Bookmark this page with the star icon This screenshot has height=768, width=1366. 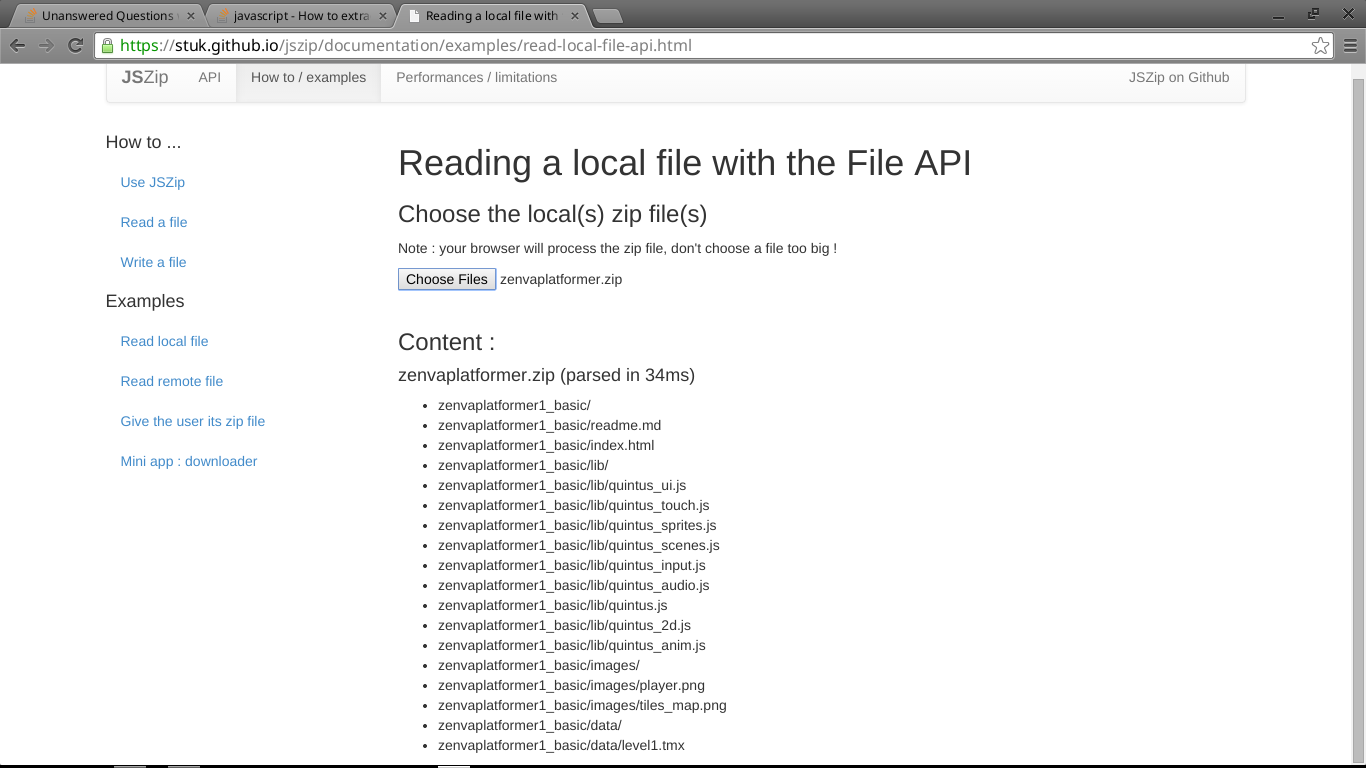(x=1320, y=45)
